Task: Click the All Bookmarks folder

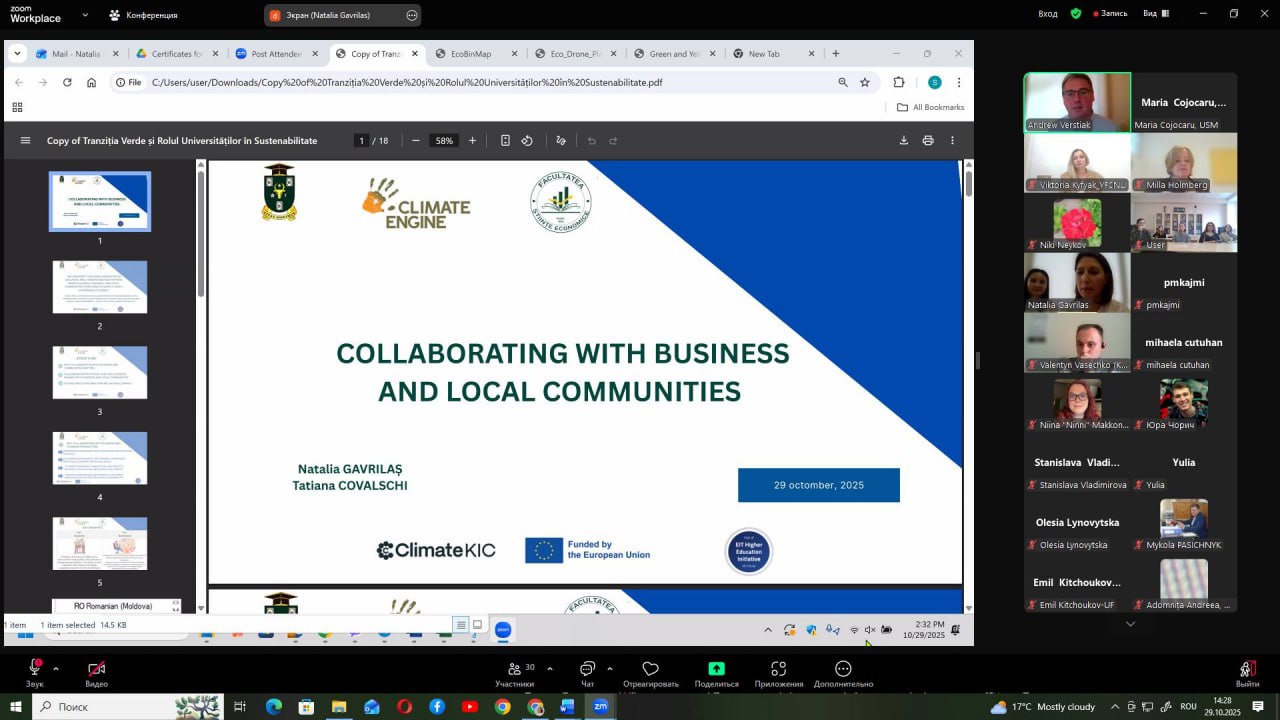Action: point(930,107)
